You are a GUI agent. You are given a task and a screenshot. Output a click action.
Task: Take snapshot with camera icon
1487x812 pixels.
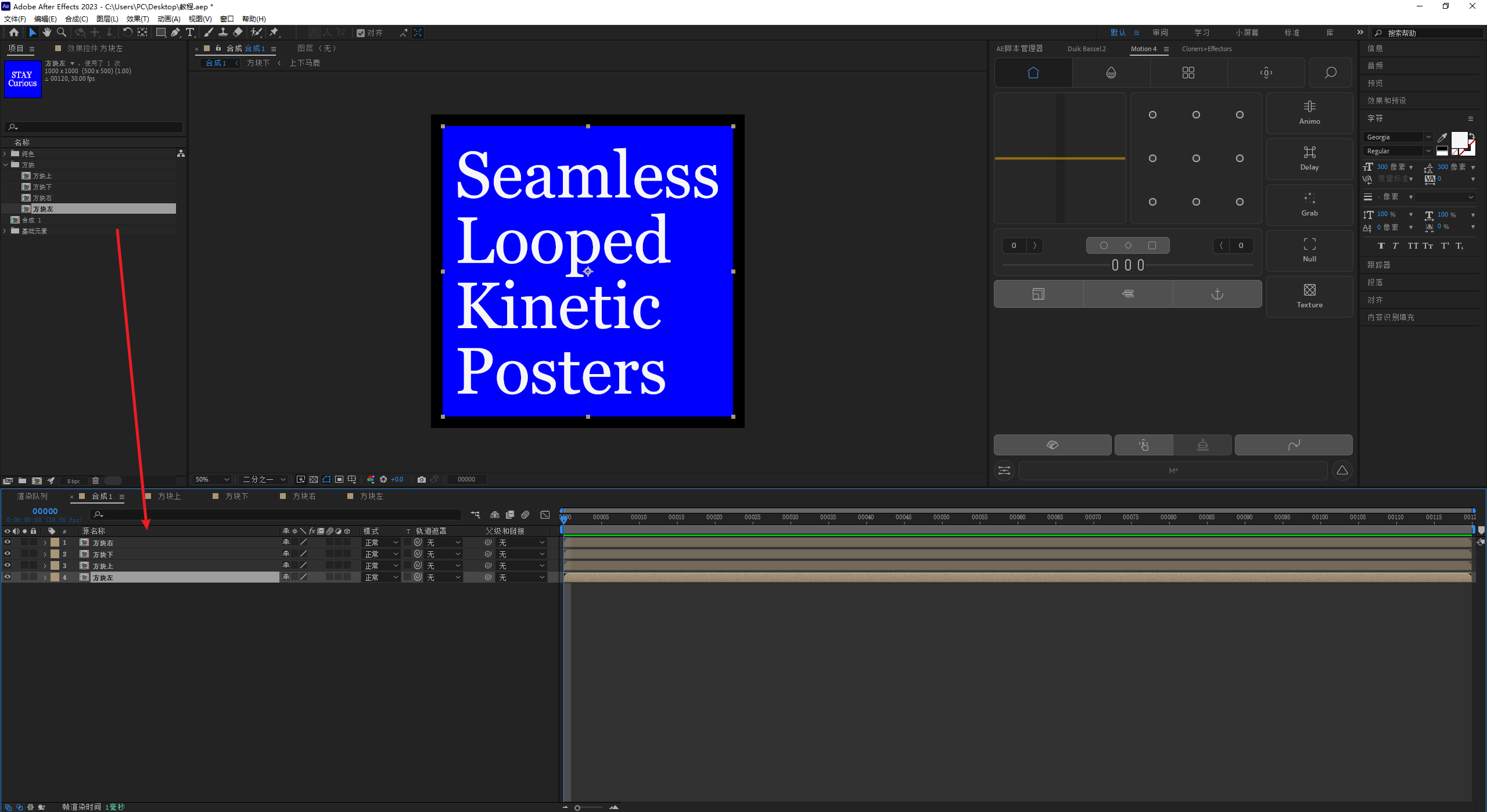422,479
